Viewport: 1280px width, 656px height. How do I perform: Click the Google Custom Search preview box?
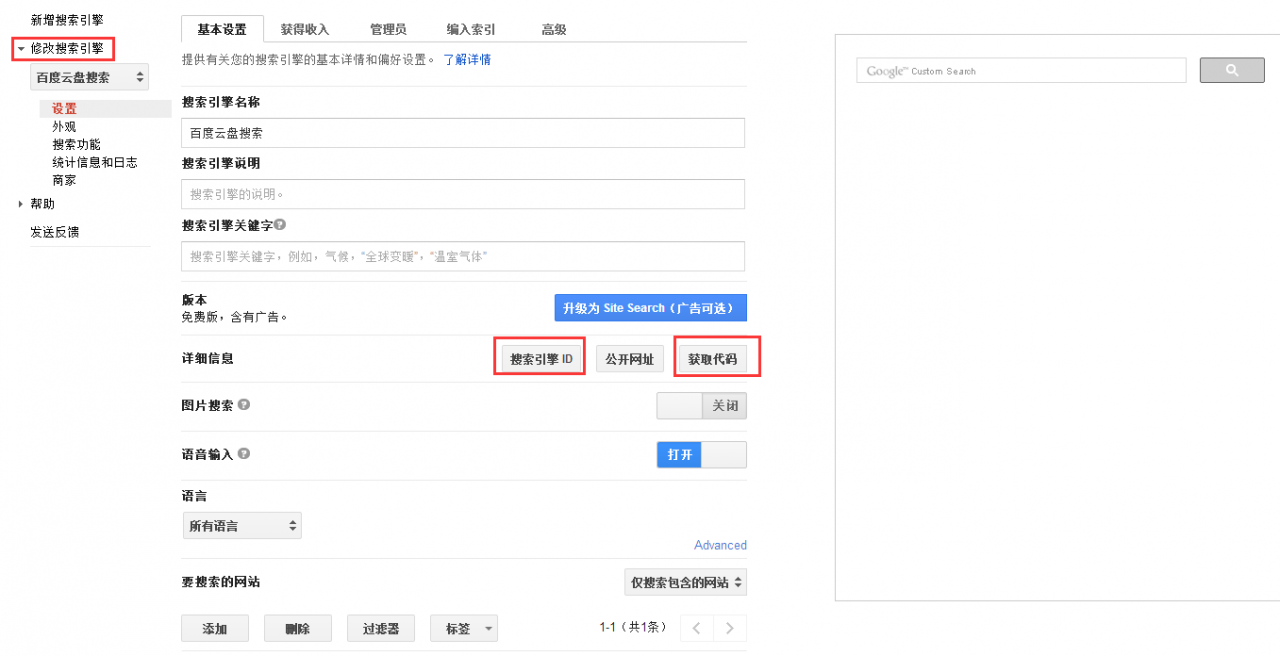(1021, 70)
